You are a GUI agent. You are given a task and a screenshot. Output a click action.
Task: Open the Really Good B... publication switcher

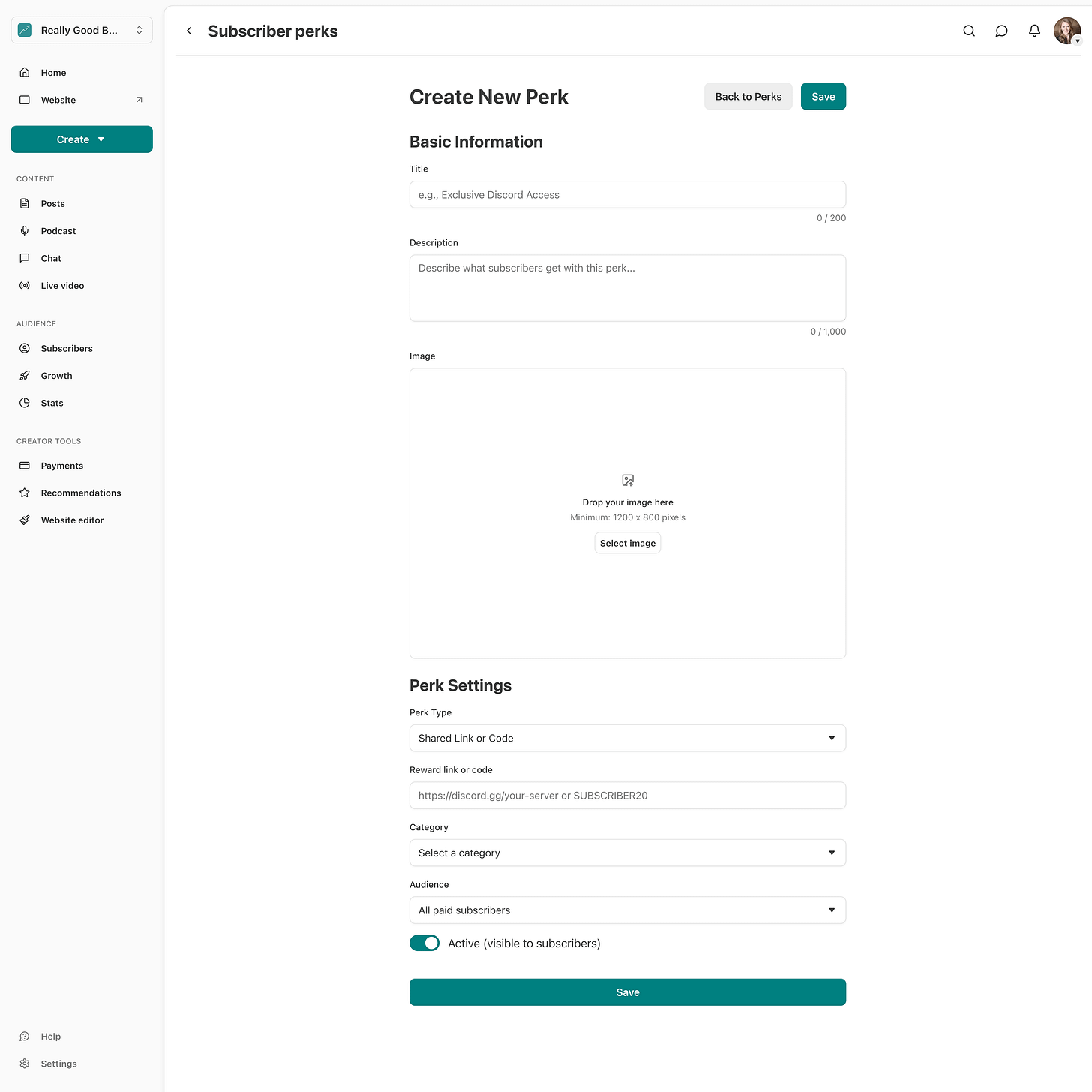[82, 30]
